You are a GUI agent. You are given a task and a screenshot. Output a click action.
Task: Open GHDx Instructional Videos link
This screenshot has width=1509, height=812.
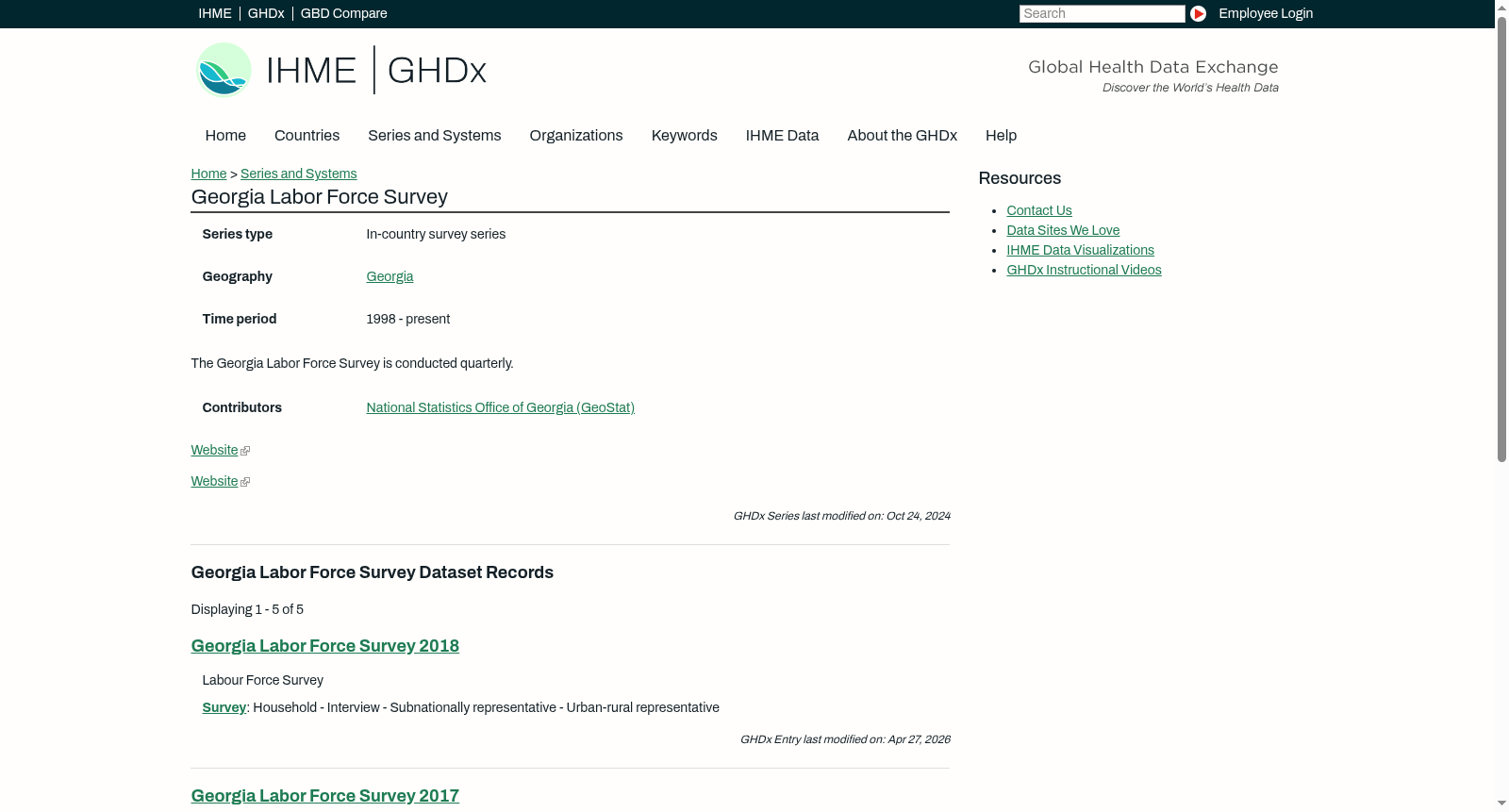1084,270
